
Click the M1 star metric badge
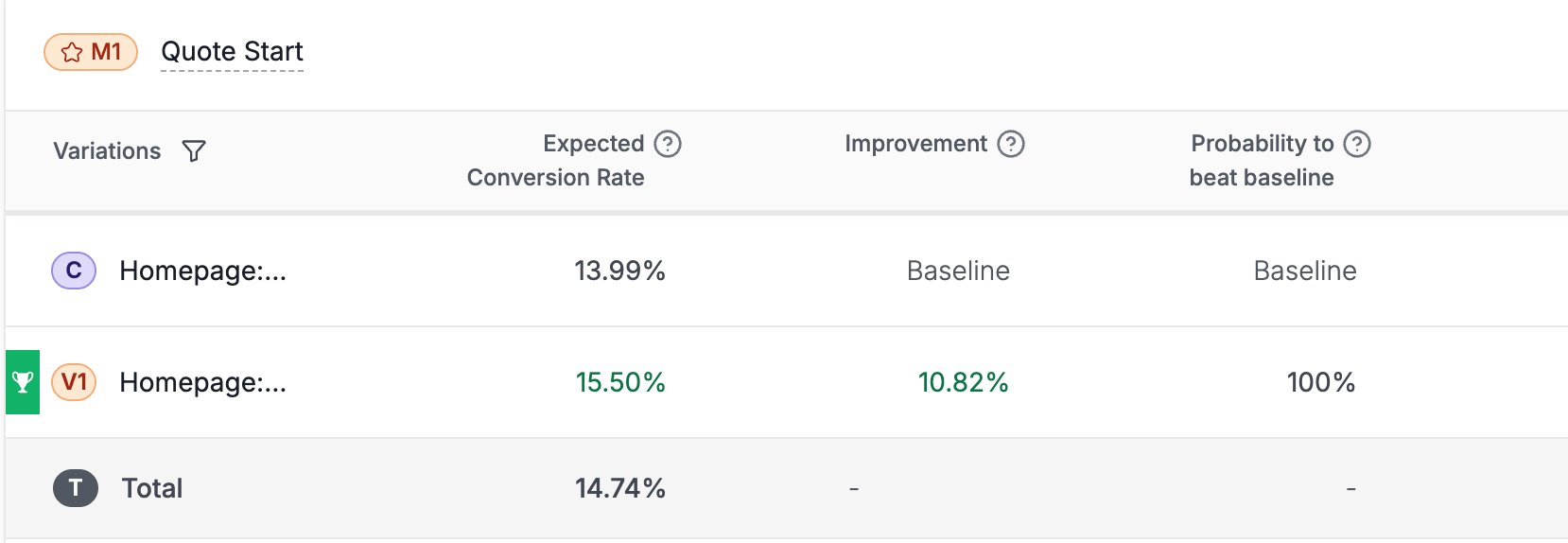click(91, 52)
